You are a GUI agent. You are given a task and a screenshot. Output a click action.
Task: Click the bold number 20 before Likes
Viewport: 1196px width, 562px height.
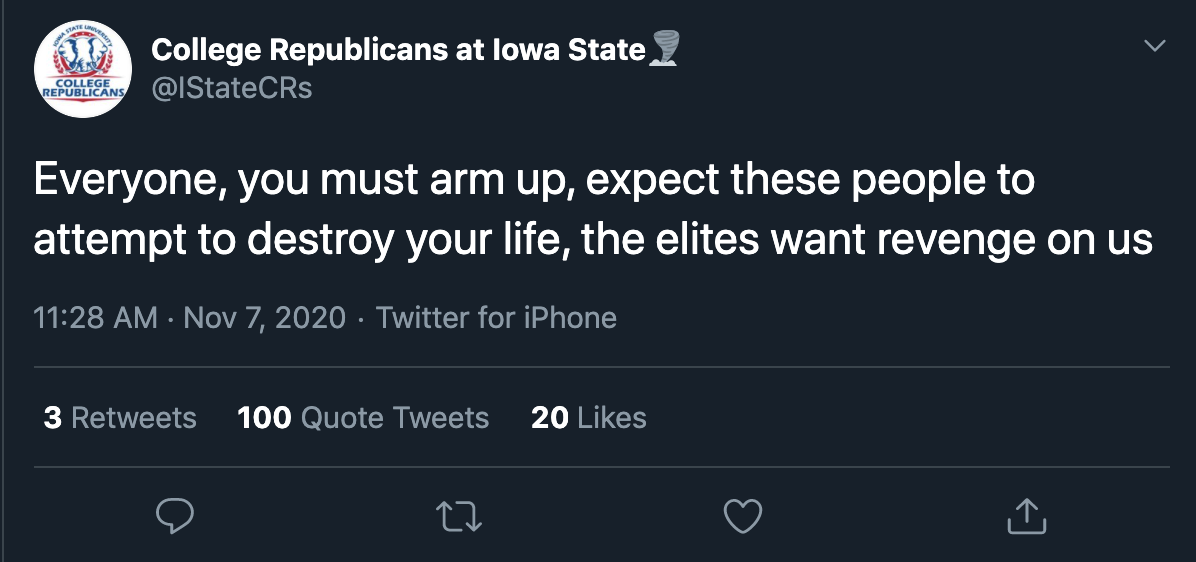click(x=550, y=417)
